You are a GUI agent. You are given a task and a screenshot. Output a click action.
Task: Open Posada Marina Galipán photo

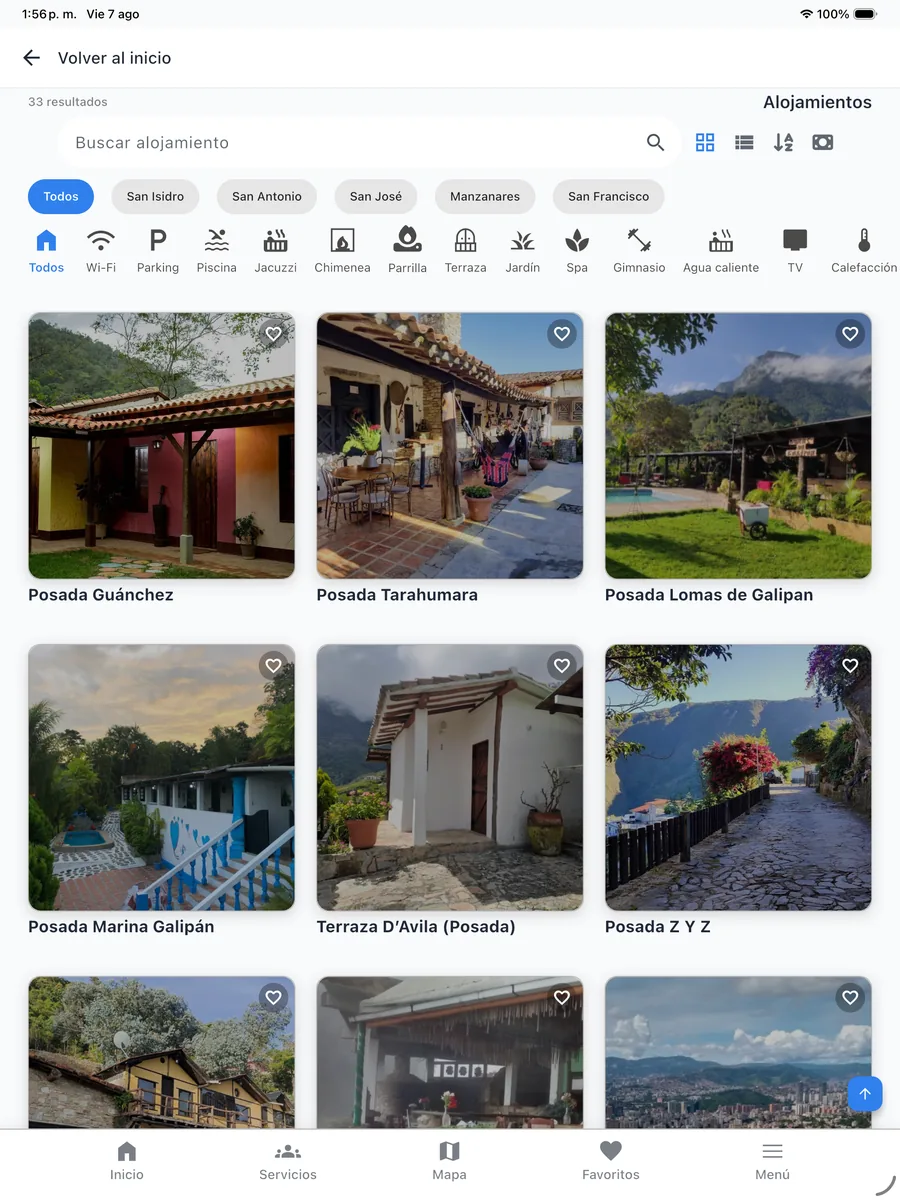point(162,778)
